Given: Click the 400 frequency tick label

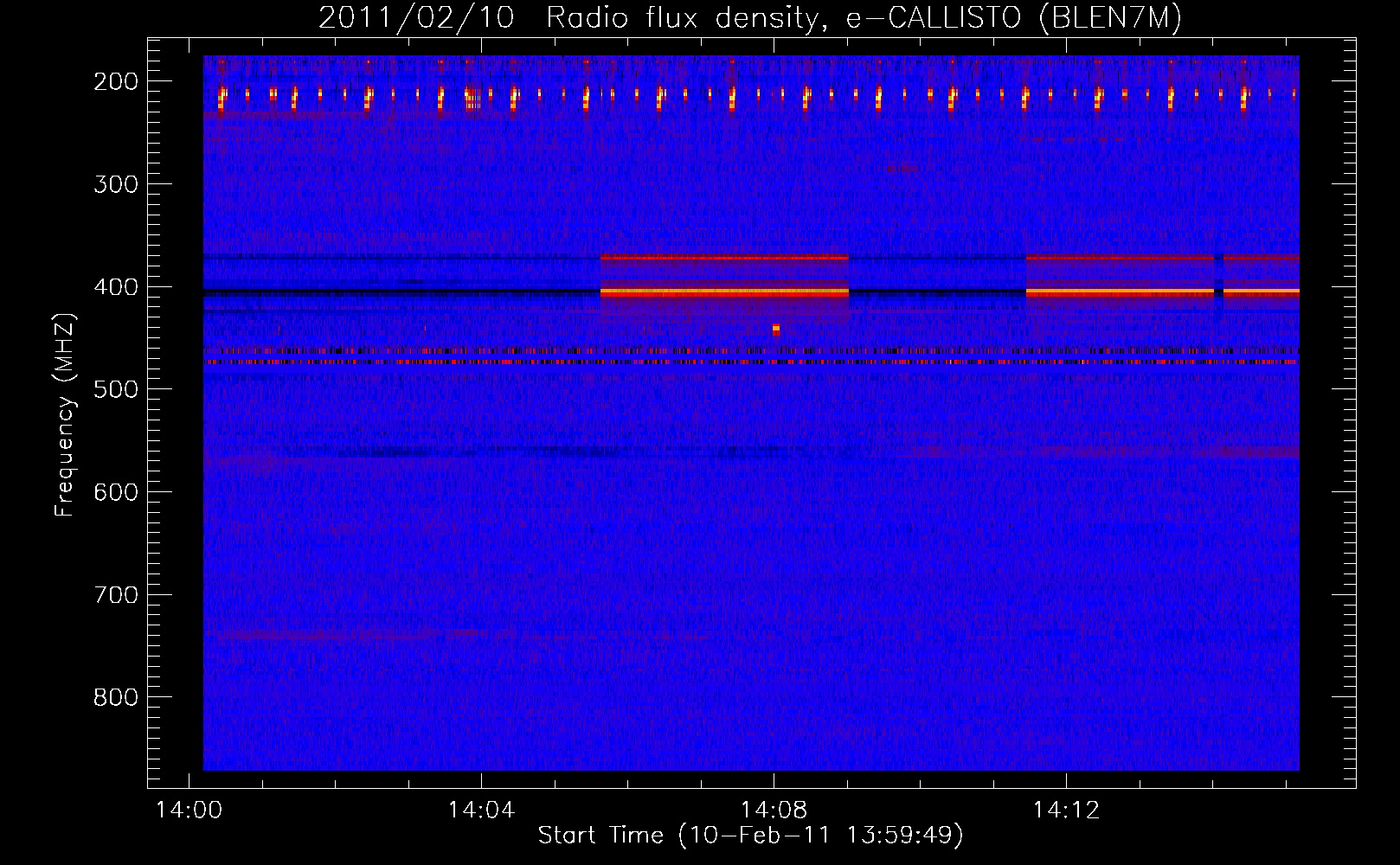Looking at the screenshot, I should (115, 287).
